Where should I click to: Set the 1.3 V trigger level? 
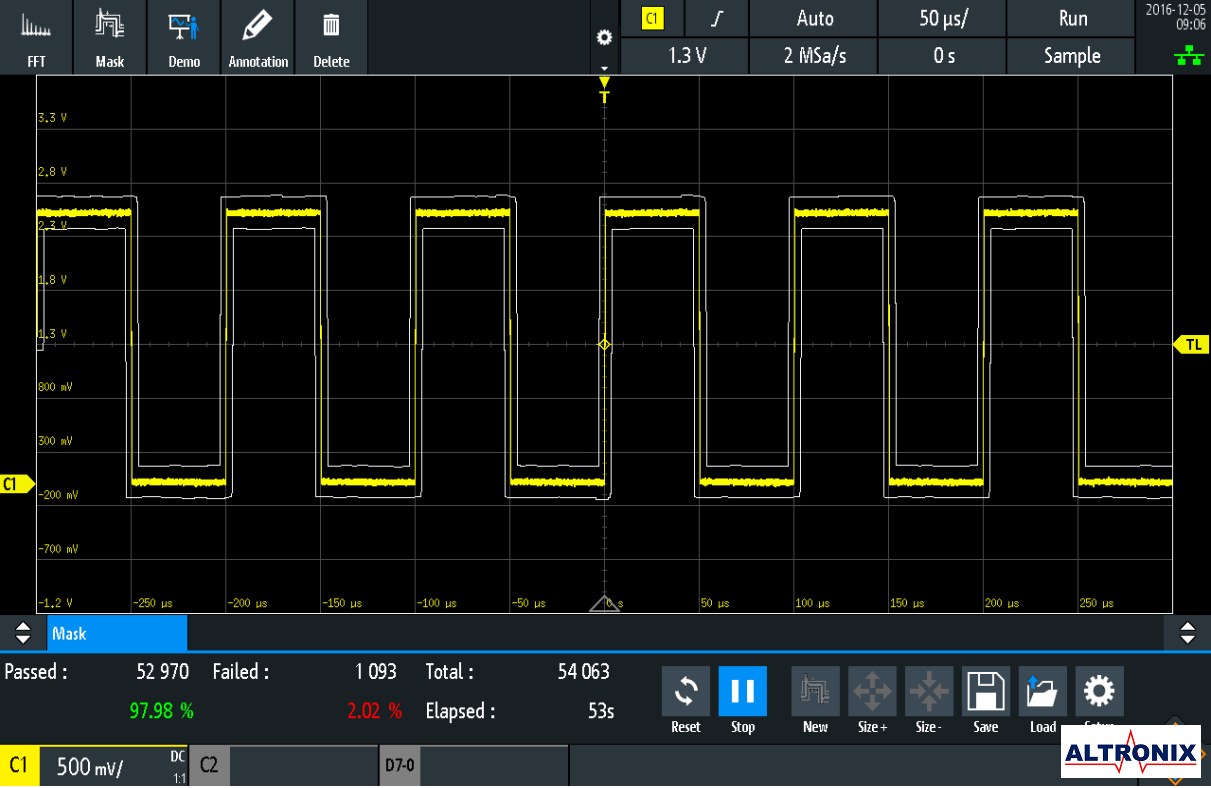(686, 56)
